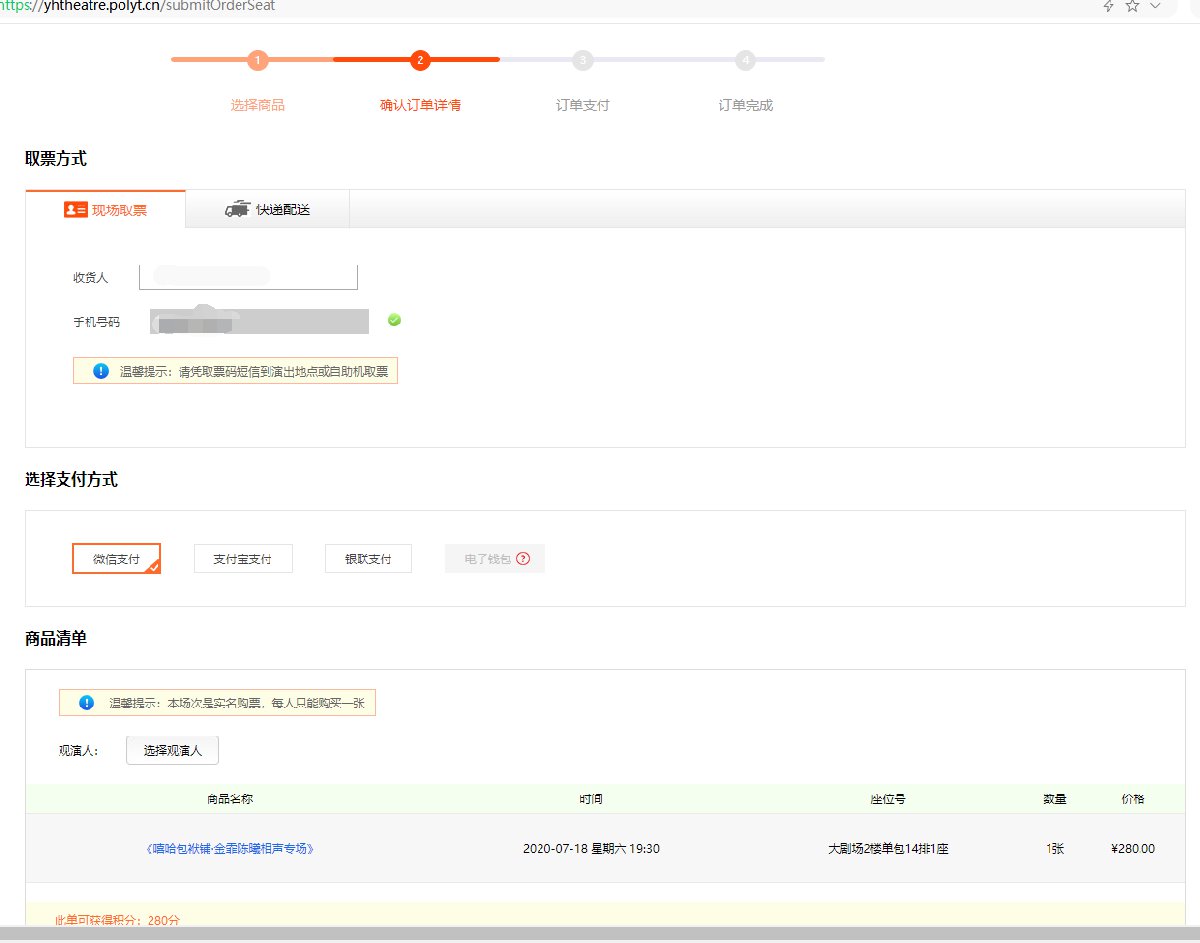Click the blue info icon in real-name notice

pyautogui.click(x=86, y=702)
